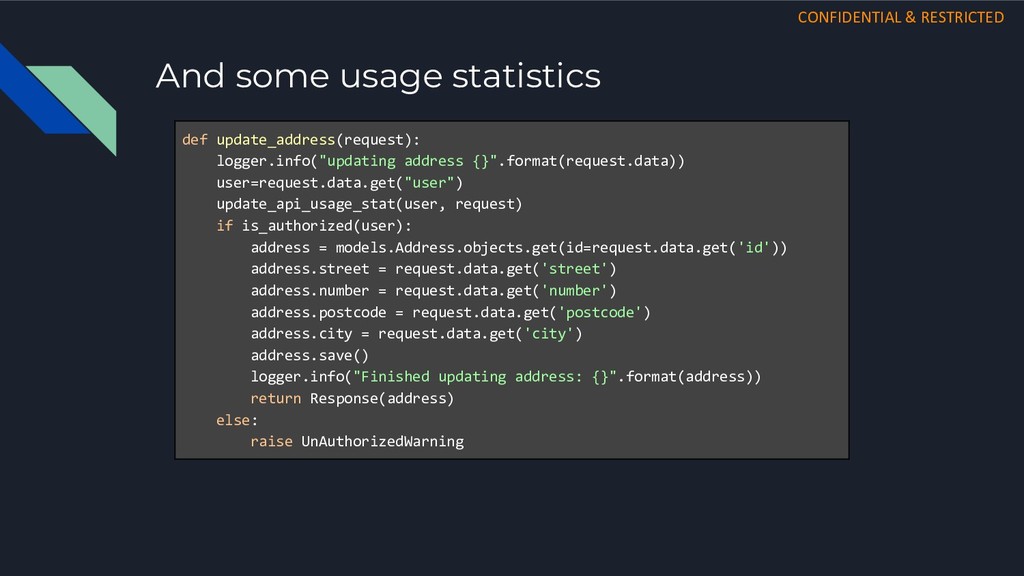Click the models.Address.objects.get line

click(519, 248)
